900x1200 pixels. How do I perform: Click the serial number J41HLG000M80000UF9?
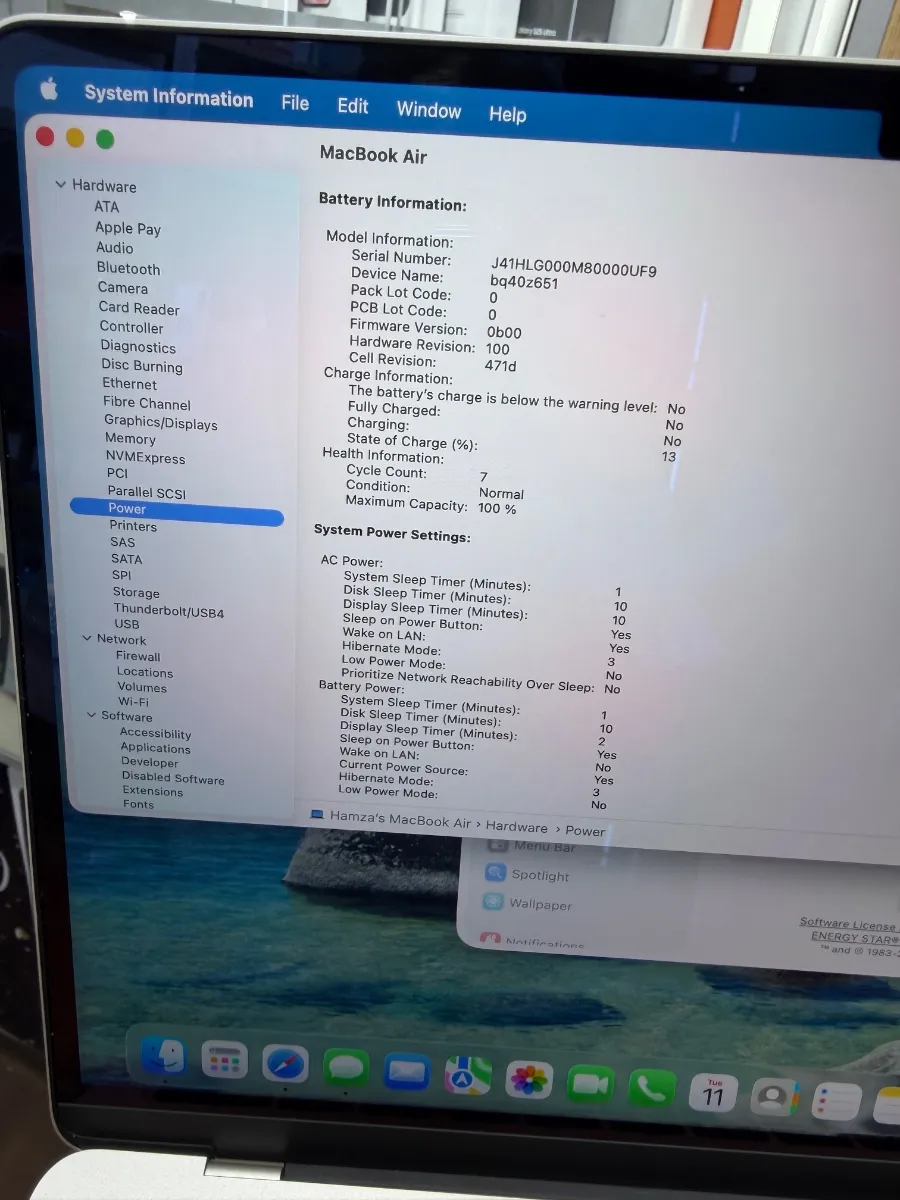coord(574,268)
